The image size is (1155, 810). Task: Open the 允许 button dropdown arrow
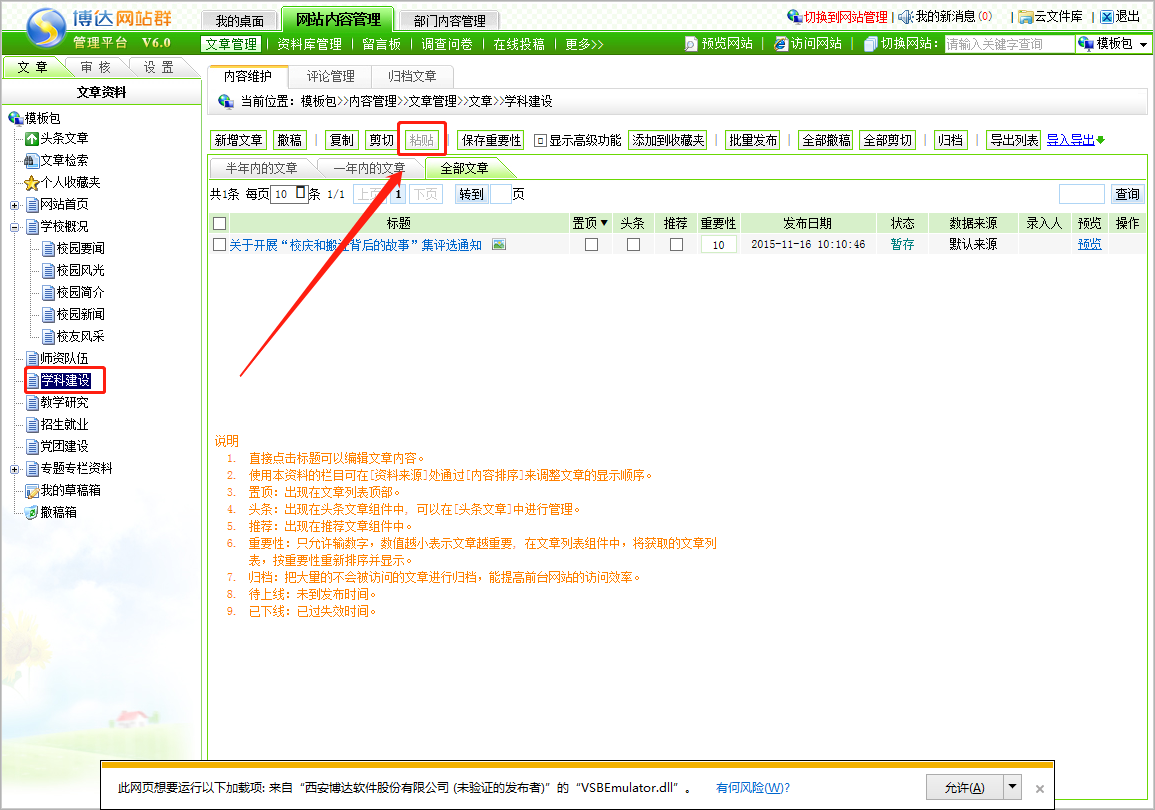pos(1013,787)
